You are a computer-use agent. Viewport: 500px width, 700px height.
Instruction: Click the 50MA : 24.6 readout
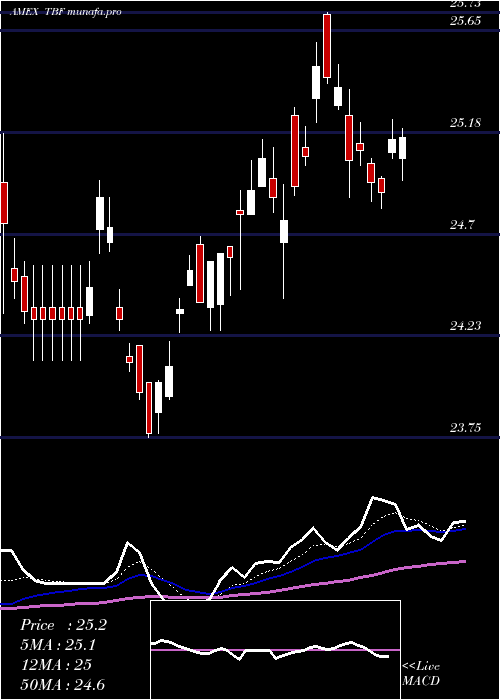63,684
